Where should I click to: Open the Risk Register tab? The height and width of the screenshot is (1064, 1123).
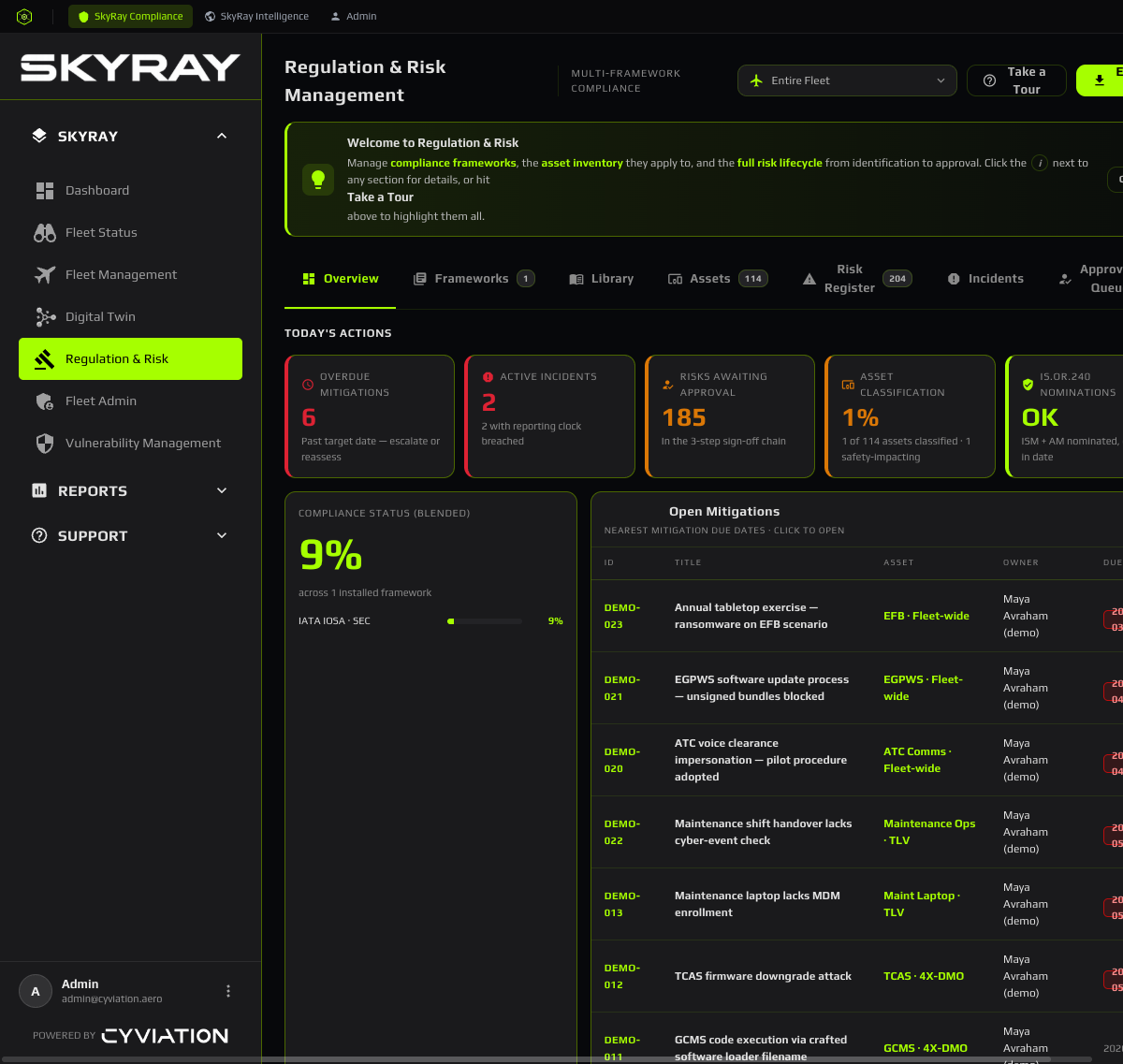click(857, 279)
